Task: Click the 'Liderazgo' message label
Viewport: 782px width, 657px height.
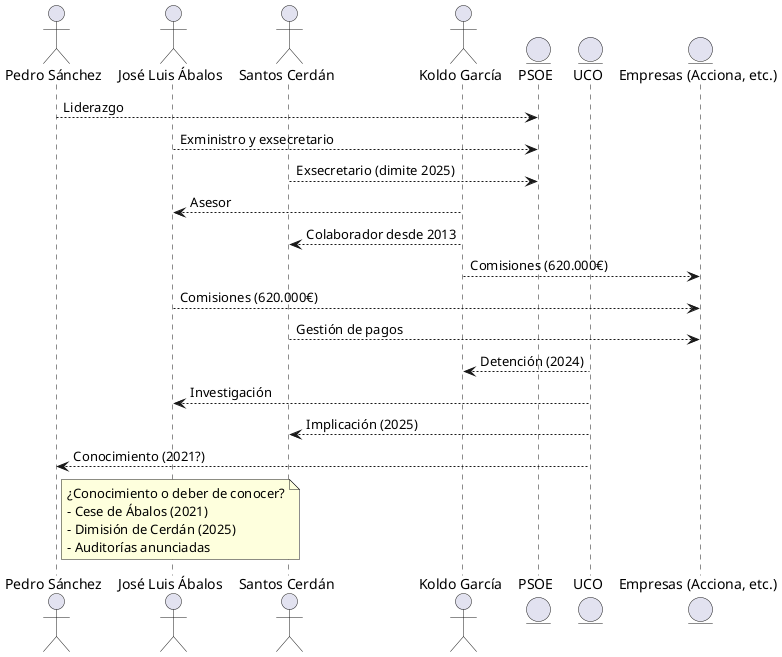Action: tap(93, 107)
